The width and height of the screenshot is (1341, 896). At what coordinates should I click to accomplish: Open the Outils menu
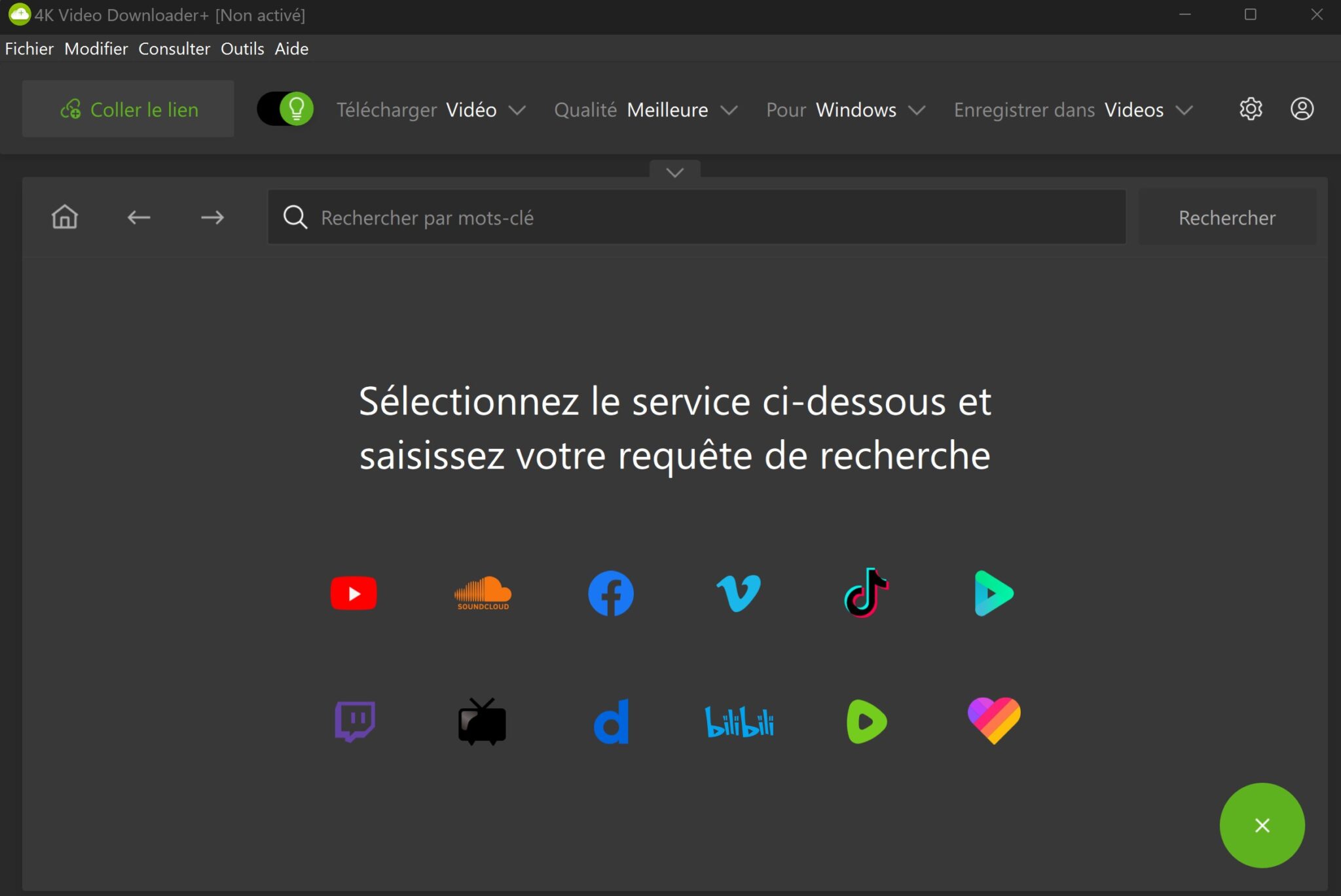(x=242, y=48)
